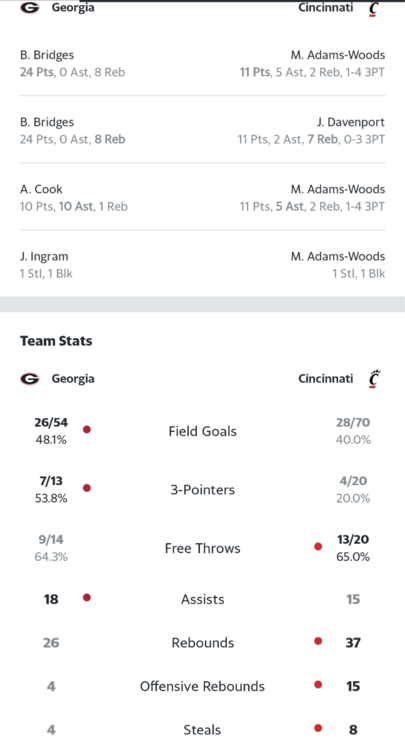
Task: Open M. Adams-Woods points leader with 1-4 3PT
Action: pyautogui.click(x=312, y=64)
